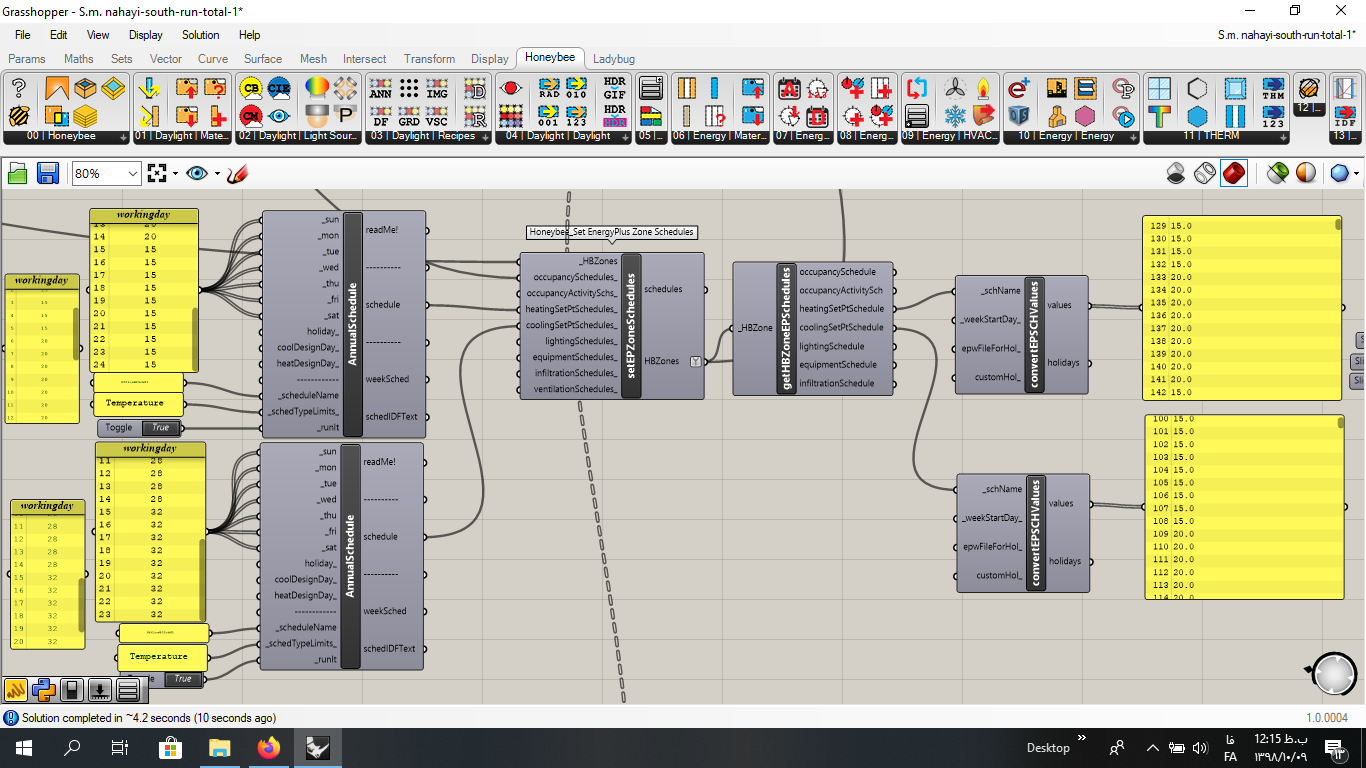The width and height of the screenshot is (1366, 768).
Task: Open the preview mesh quality dropdown arrow
Action: 1356,174
